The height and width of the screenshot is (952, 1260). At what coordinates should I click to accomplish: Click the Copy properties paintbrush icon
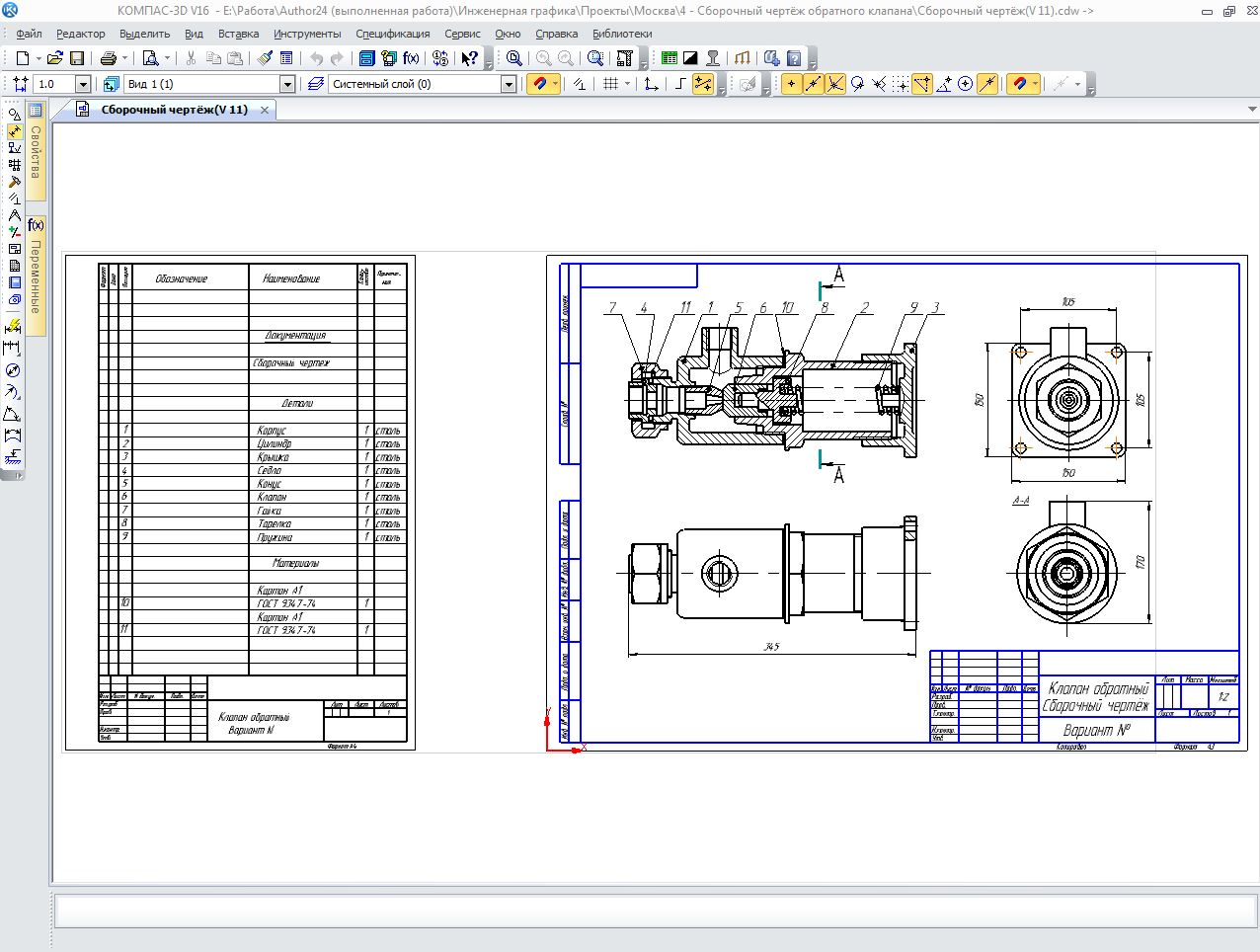[x=265, y=58]
